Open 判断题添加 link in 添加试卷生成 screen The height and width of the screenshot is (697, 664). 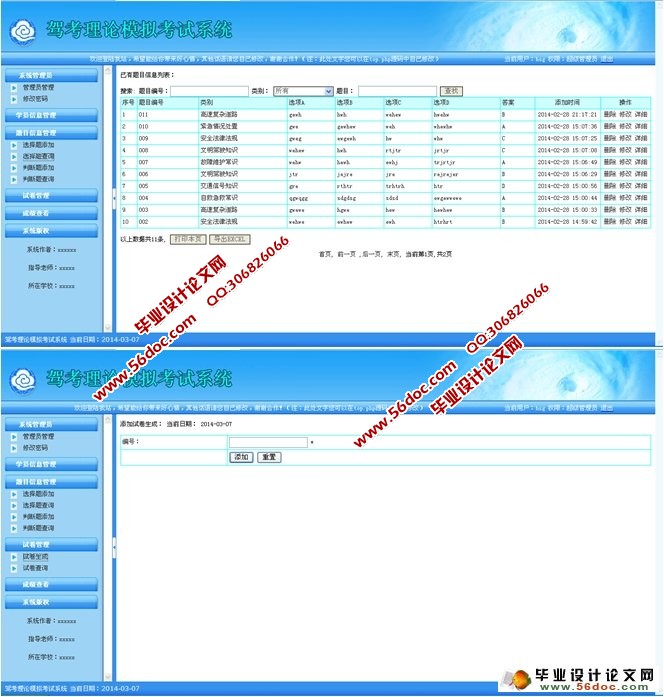tap(38, 517)
